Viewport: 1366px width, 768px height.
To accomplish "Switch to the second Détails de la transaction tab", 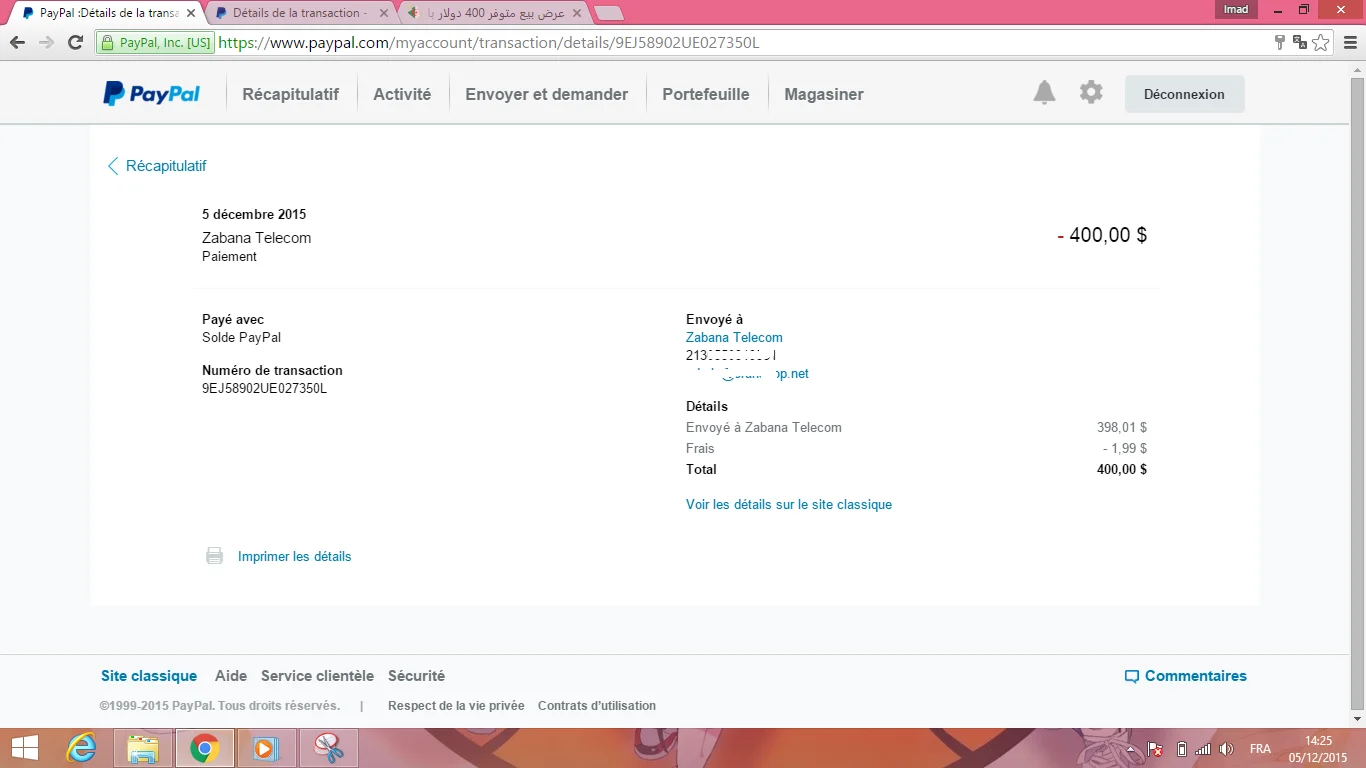I will [296, 13].
